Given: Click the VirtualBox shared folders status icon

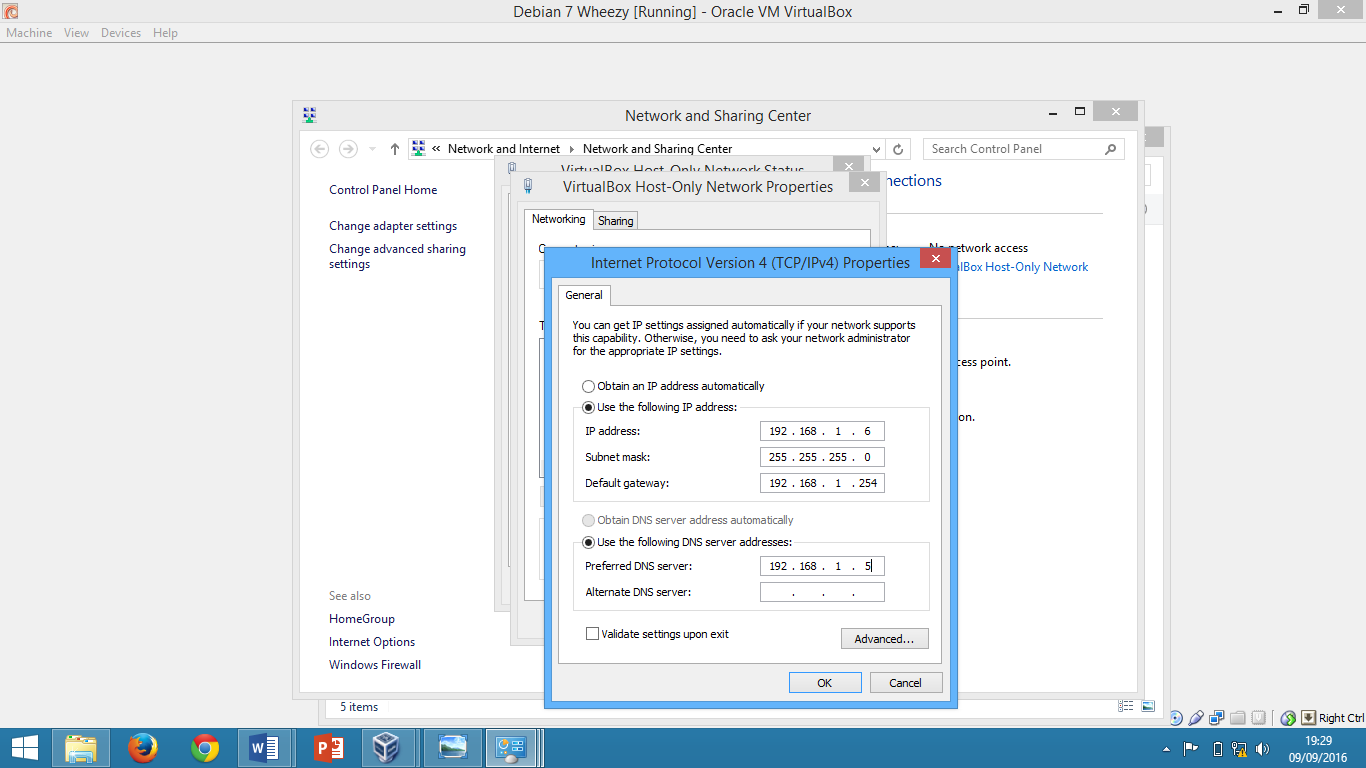Looking at the screenshot, I should click(x=1238, y=718).
